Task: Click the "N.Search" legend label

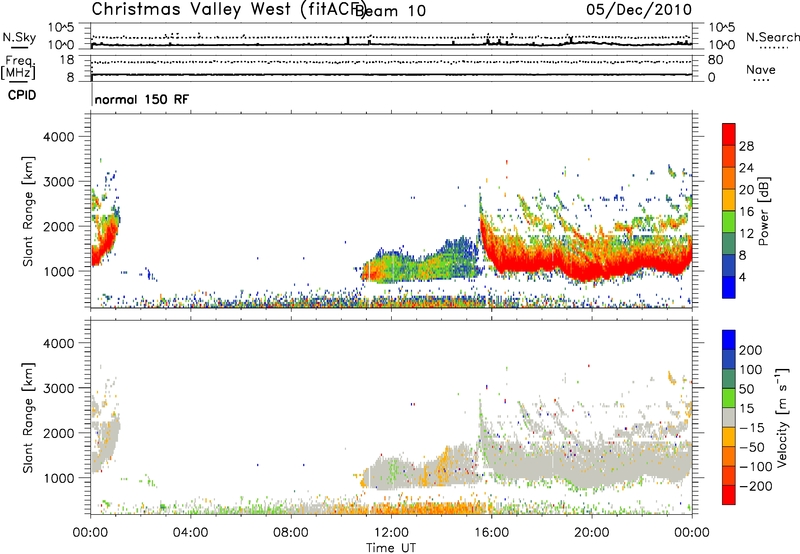Action: tap(772, 37)
